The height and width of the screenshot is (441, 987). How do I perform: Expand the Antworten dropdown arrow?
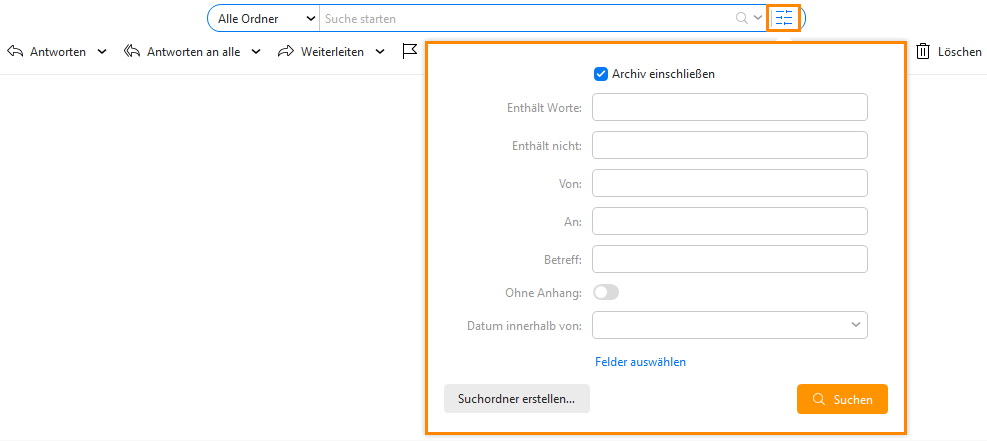tap(101, 52)
